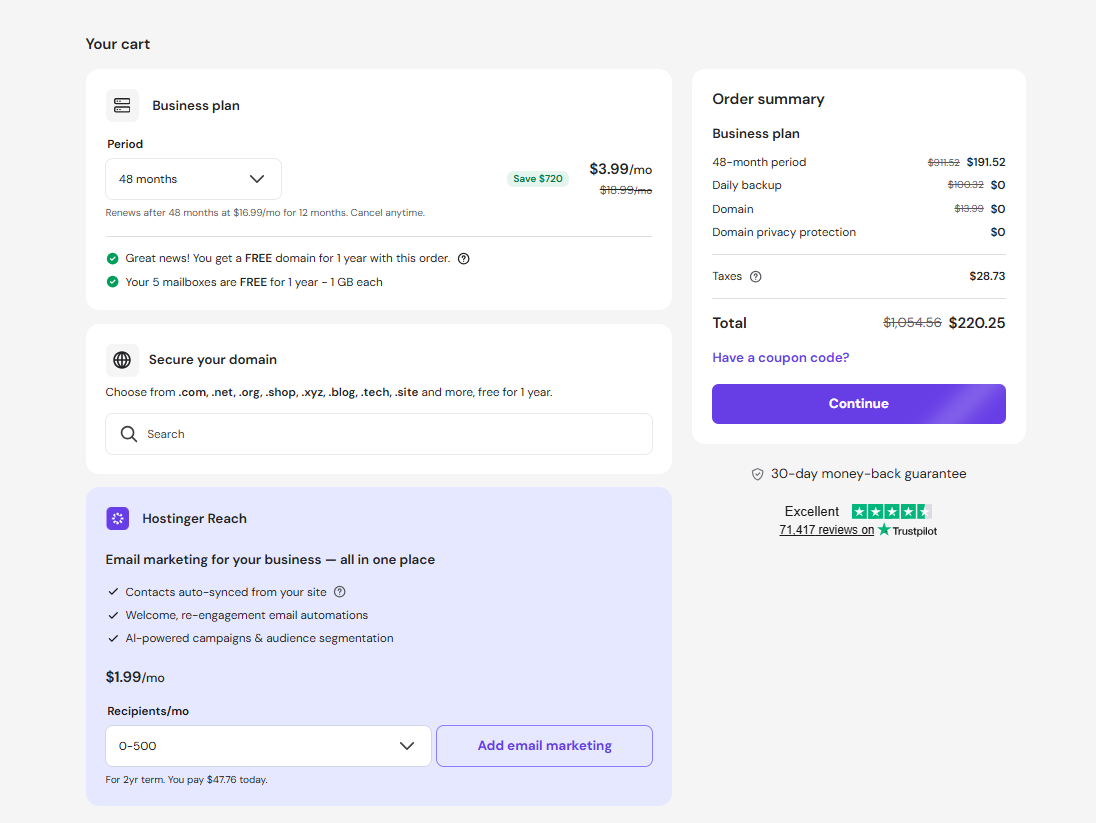Click the Daily backup row label
This screenshot has width=1096, height=823.
coord(747,185)
